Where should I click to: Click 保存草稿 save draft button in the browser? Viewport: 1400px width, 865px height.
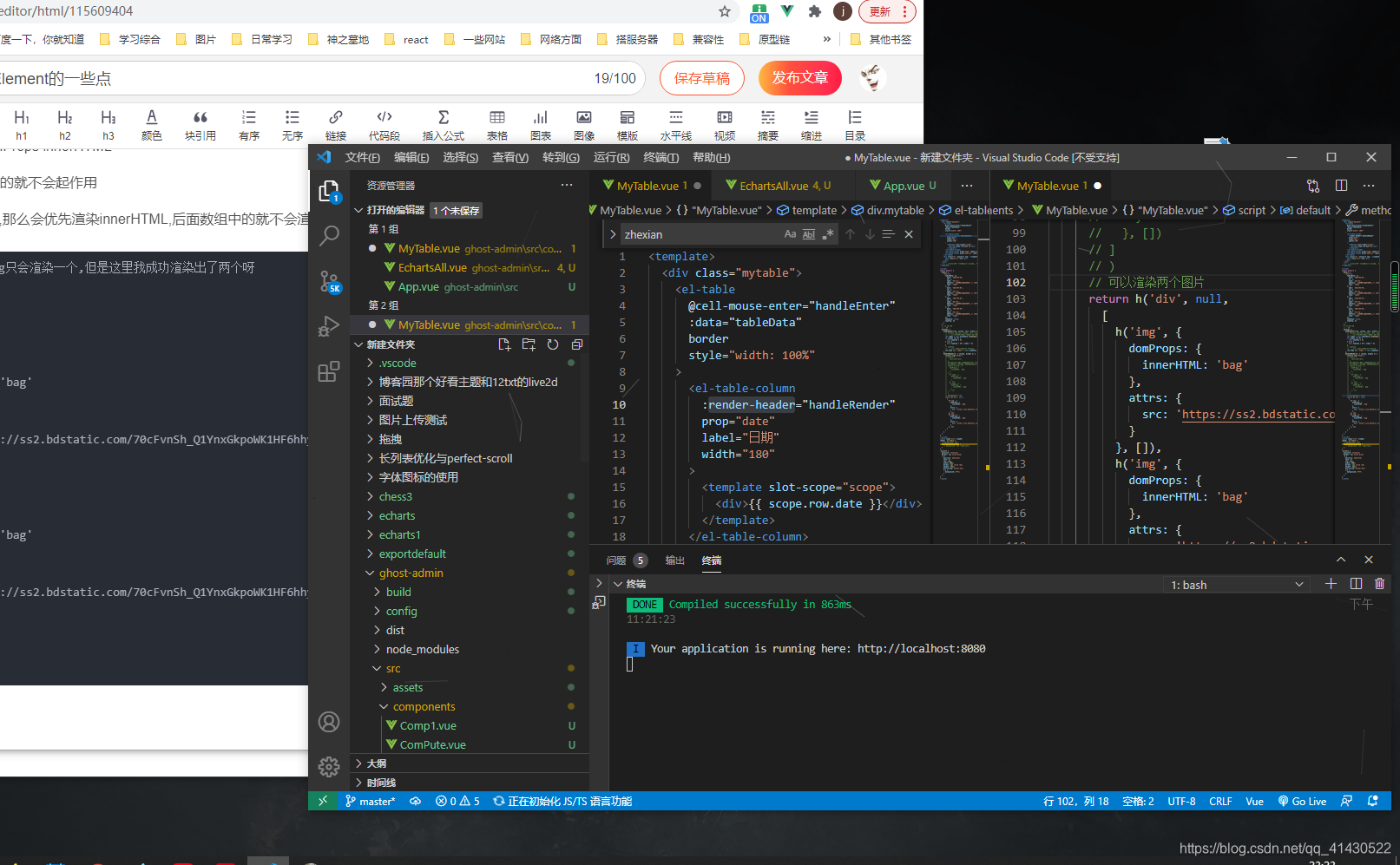coord(701,78)
